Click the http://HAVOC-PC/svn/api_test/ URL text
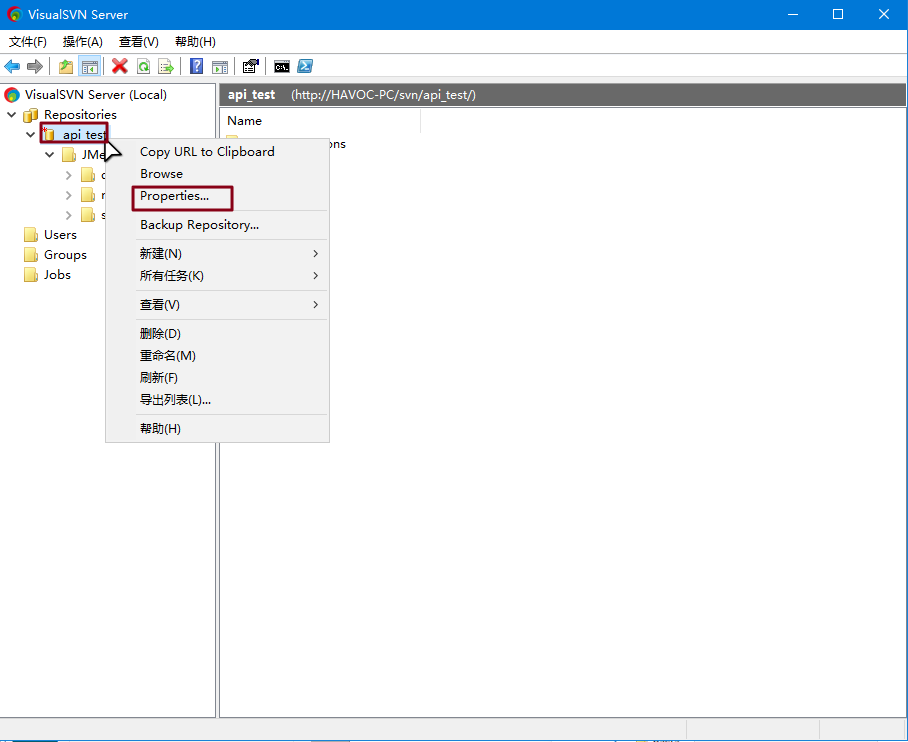This screenshot has height=742, width=908. pyautogui.click(x=383, y=95)
